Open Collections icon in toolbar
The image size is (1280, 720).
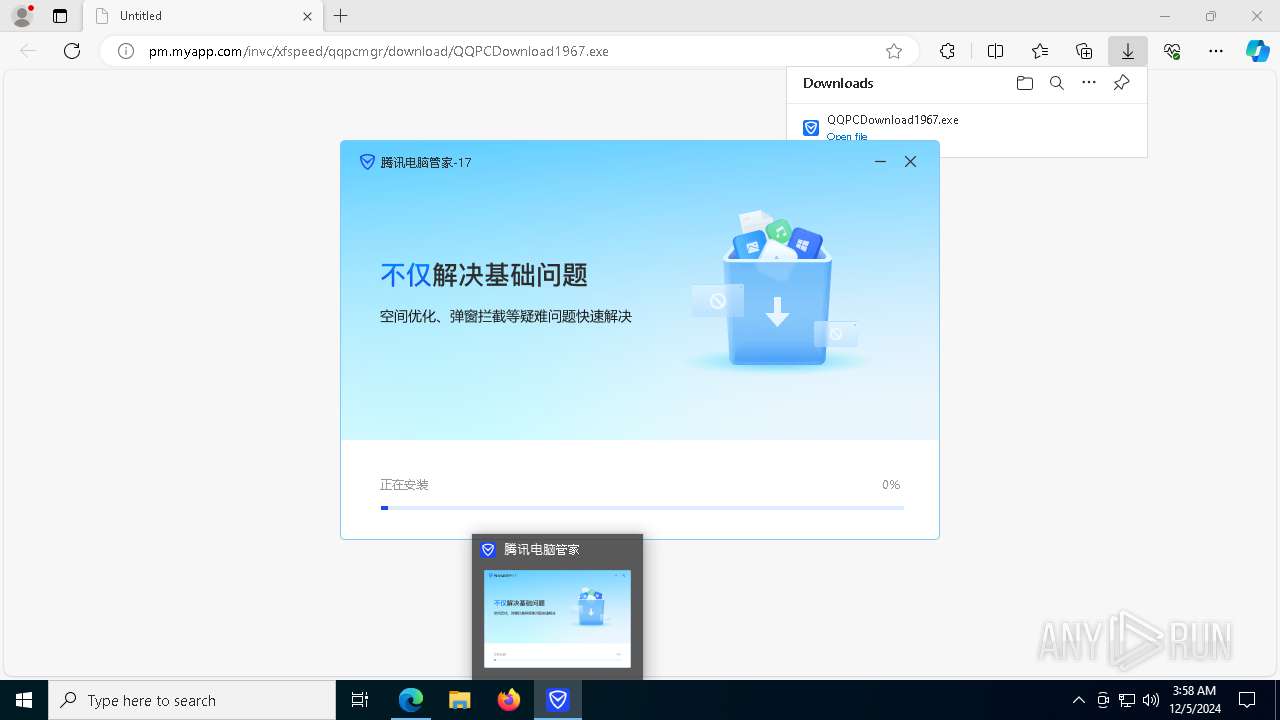point(1084,51)
